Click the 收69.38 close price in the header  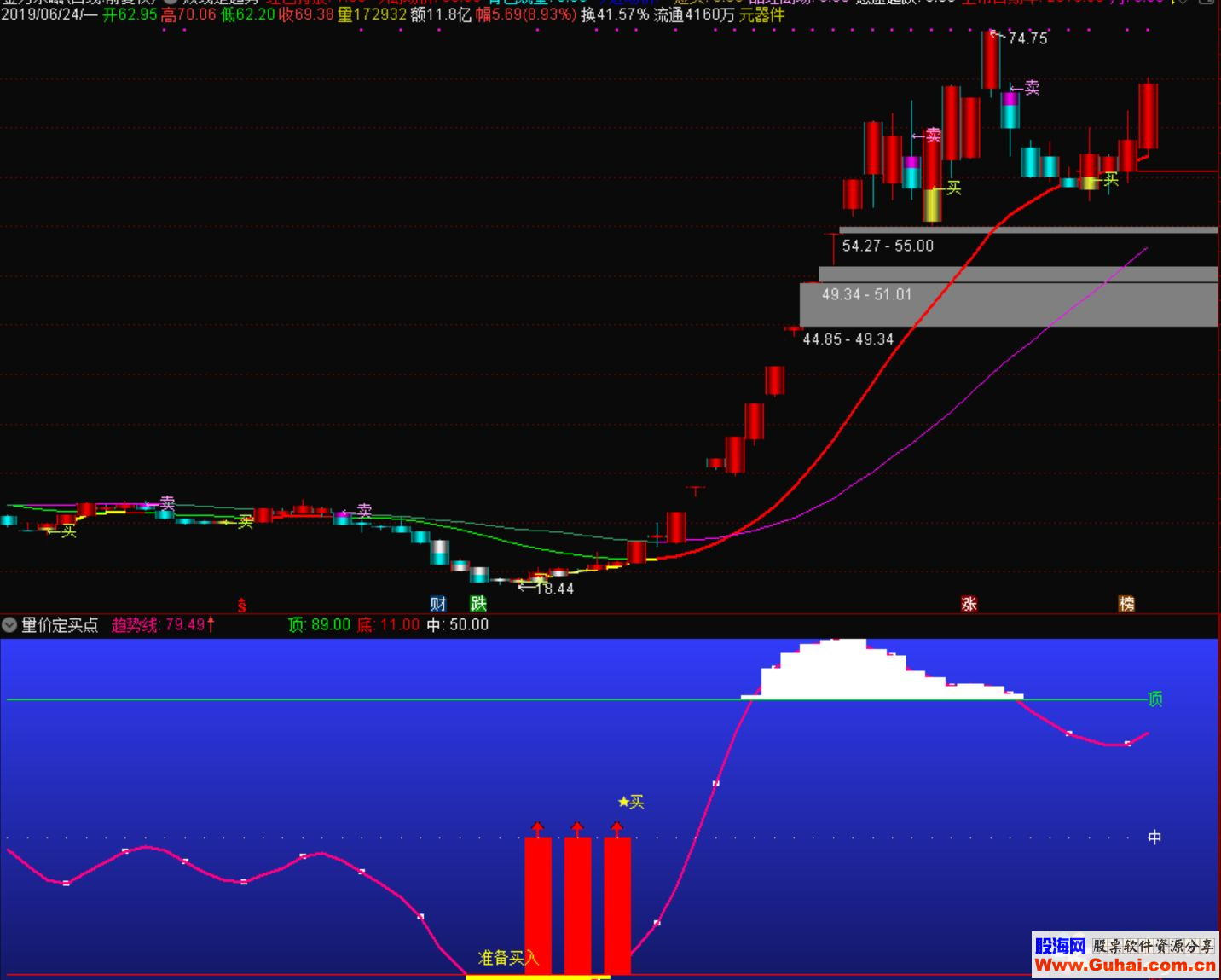(306, 14)
